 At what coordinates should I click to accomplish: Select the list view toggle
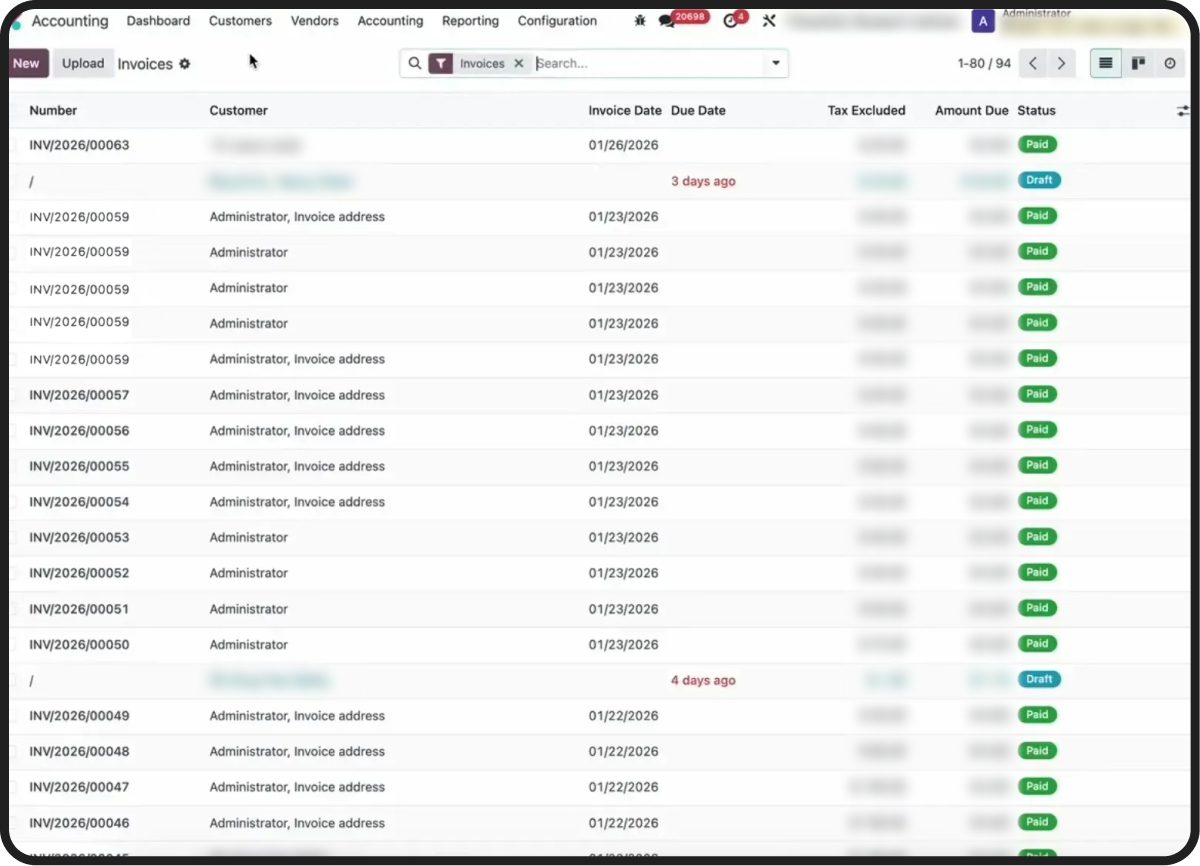point(1105,63)
